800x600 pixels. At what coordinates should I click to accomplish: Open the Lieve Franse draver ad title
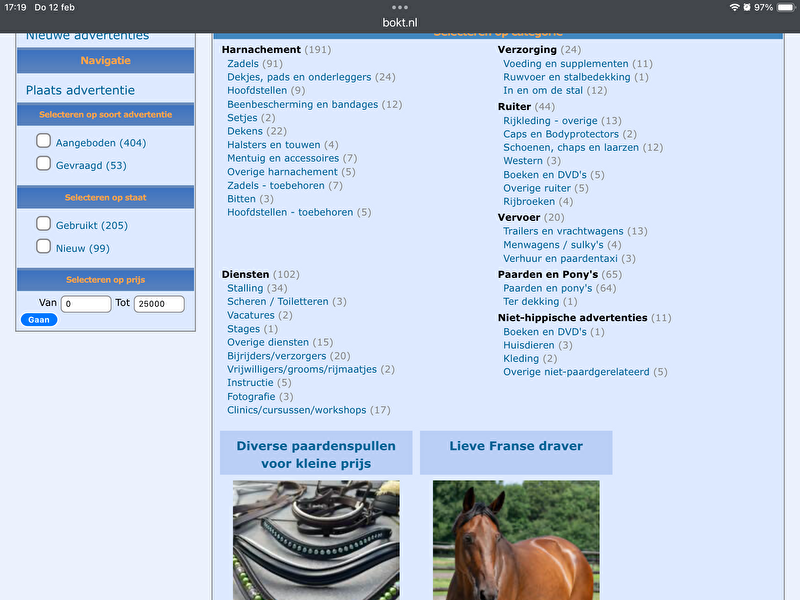(x=516, y=446)
